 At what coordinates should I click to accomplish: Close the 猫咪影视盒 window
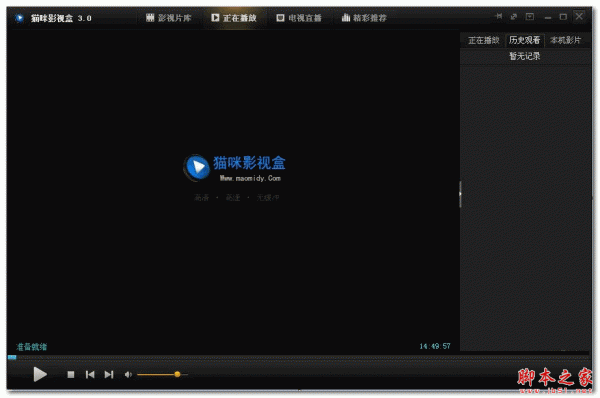tap(579, 16)
